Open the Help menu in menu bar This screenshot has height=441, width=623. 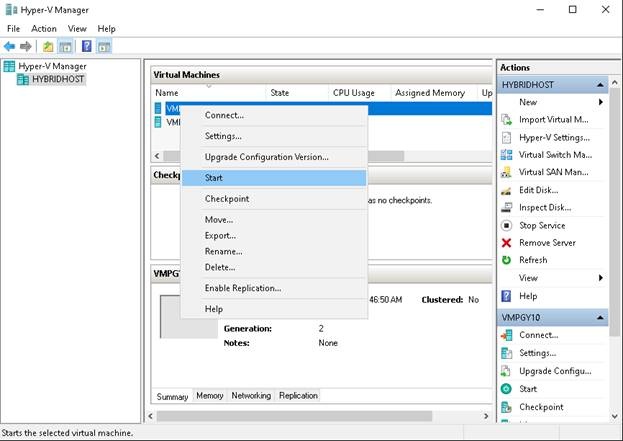[106, 29]
